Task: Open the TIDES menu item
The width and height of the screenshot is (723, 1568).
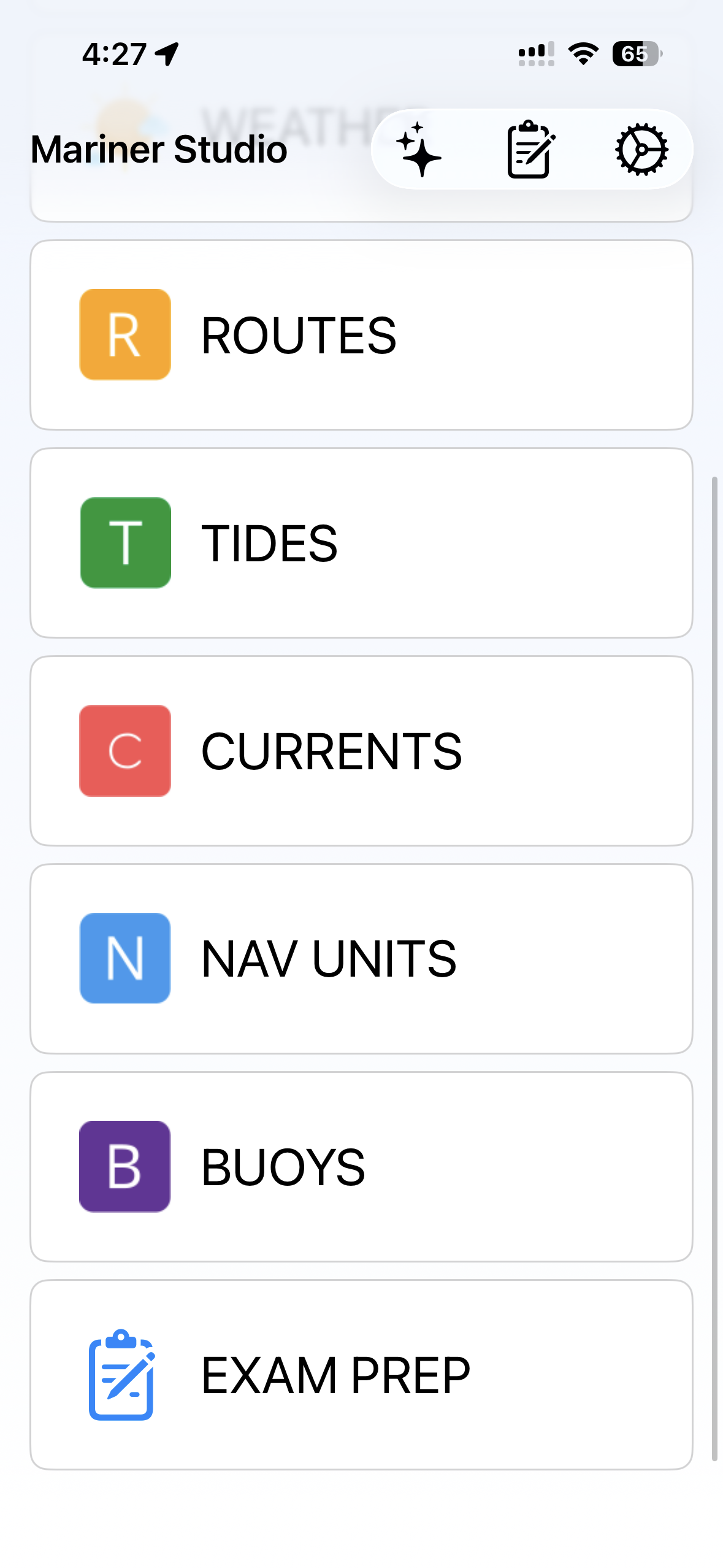Action: pos(361,543)
